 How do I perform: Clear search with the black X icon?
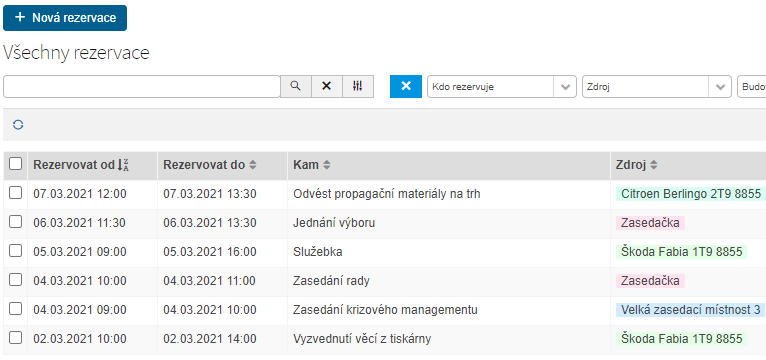pos(326,86)
